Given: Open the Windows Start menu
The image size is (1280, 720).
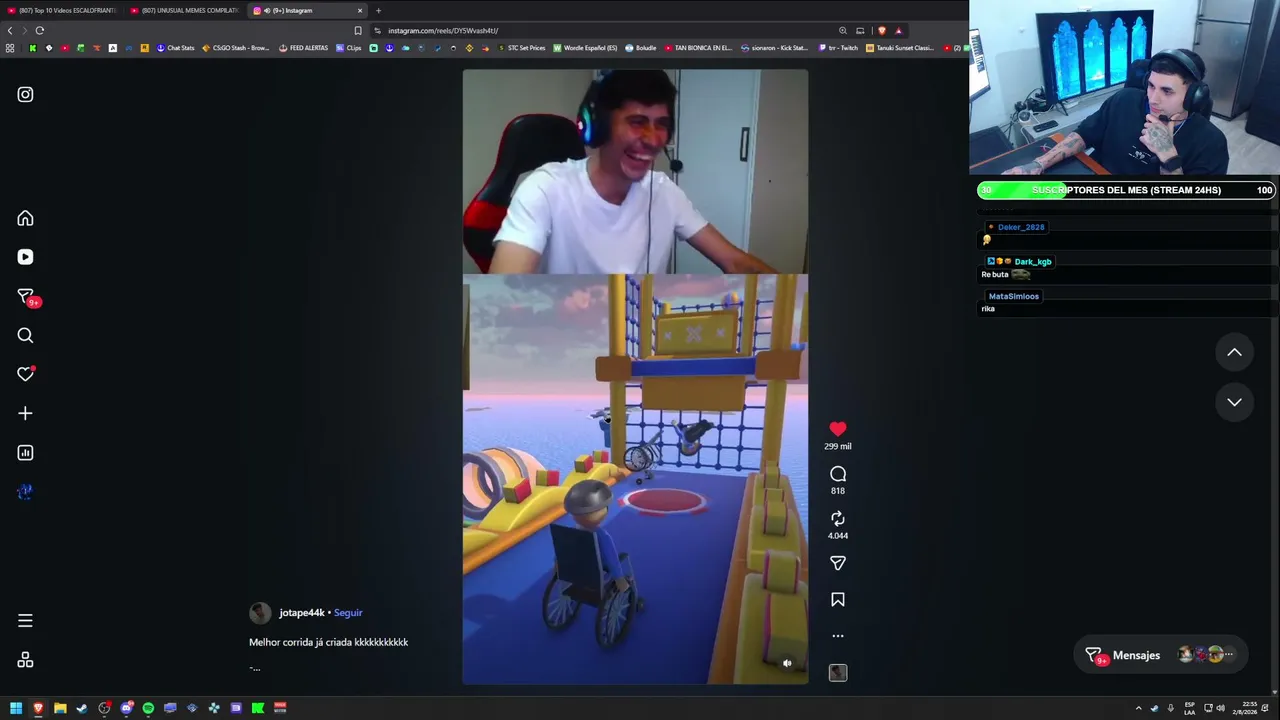Looking at the screenshot, I should [16, 708].
